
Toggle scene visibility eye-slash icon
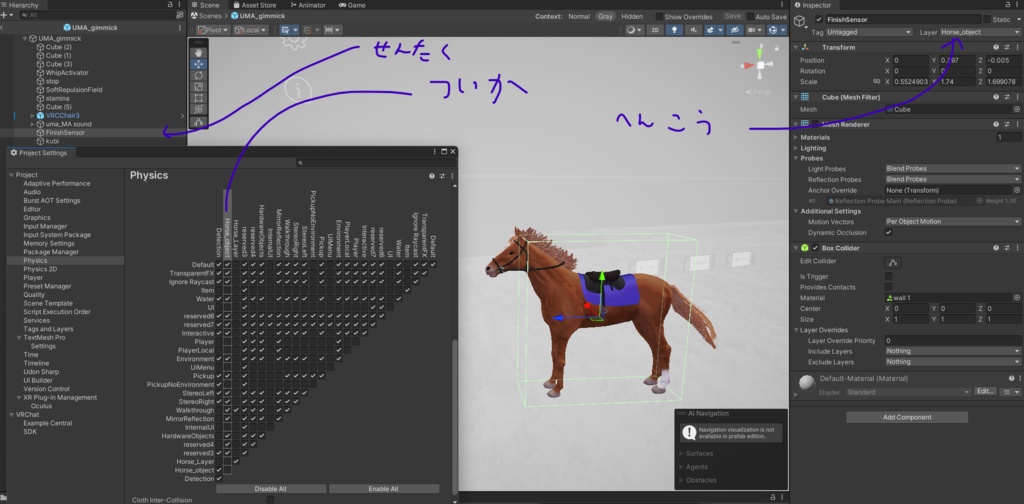(735, 30)
